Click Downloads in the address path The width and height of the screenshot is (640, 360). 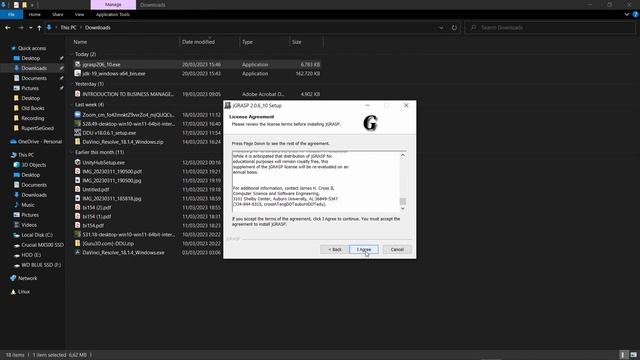98,28
